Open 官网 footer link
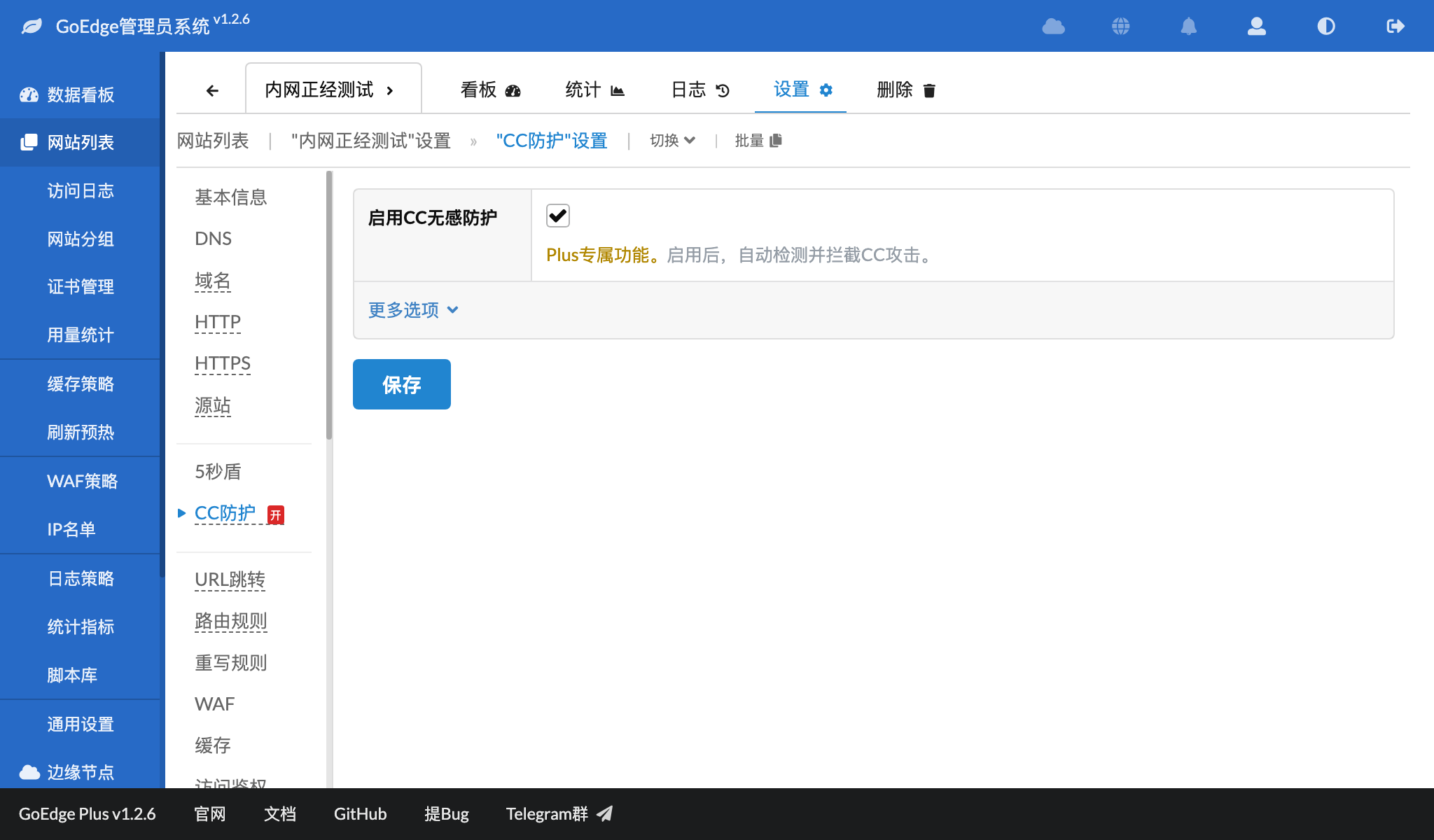This screenshot has height=840, width=1434. [210, 814]
